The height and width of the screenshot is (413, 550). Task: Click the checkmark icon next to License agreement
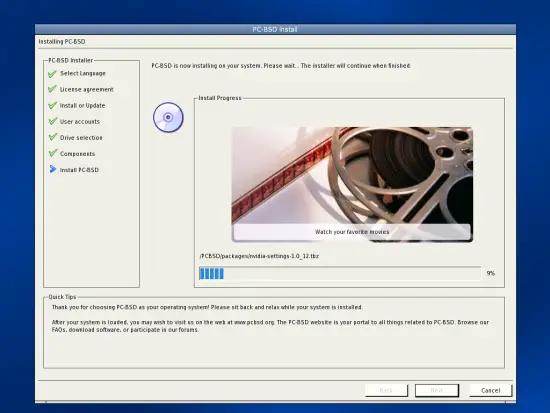point(52,89)
